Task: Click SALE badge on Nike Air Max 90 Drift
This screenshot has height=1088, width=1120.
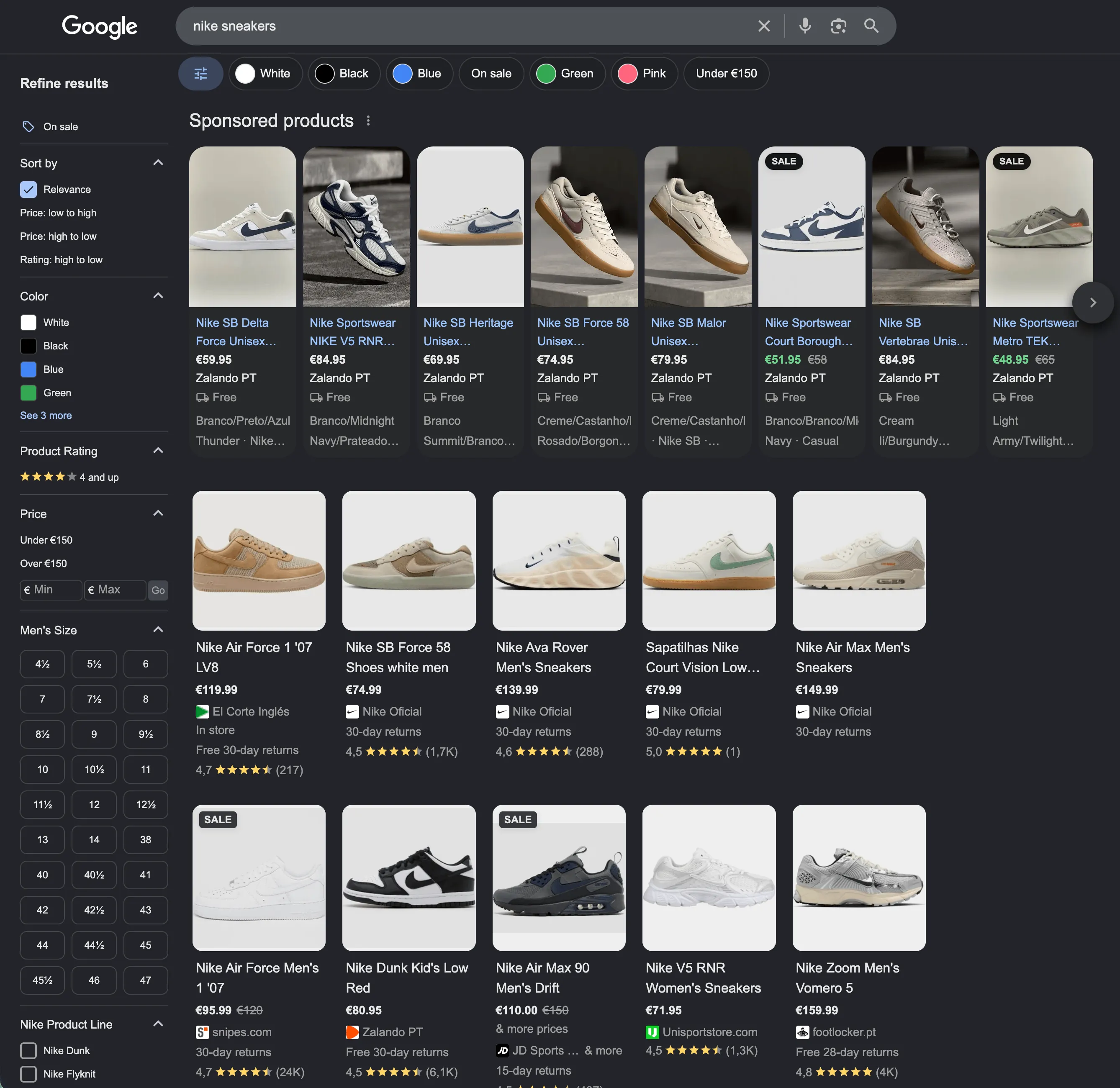Action: 518,819
